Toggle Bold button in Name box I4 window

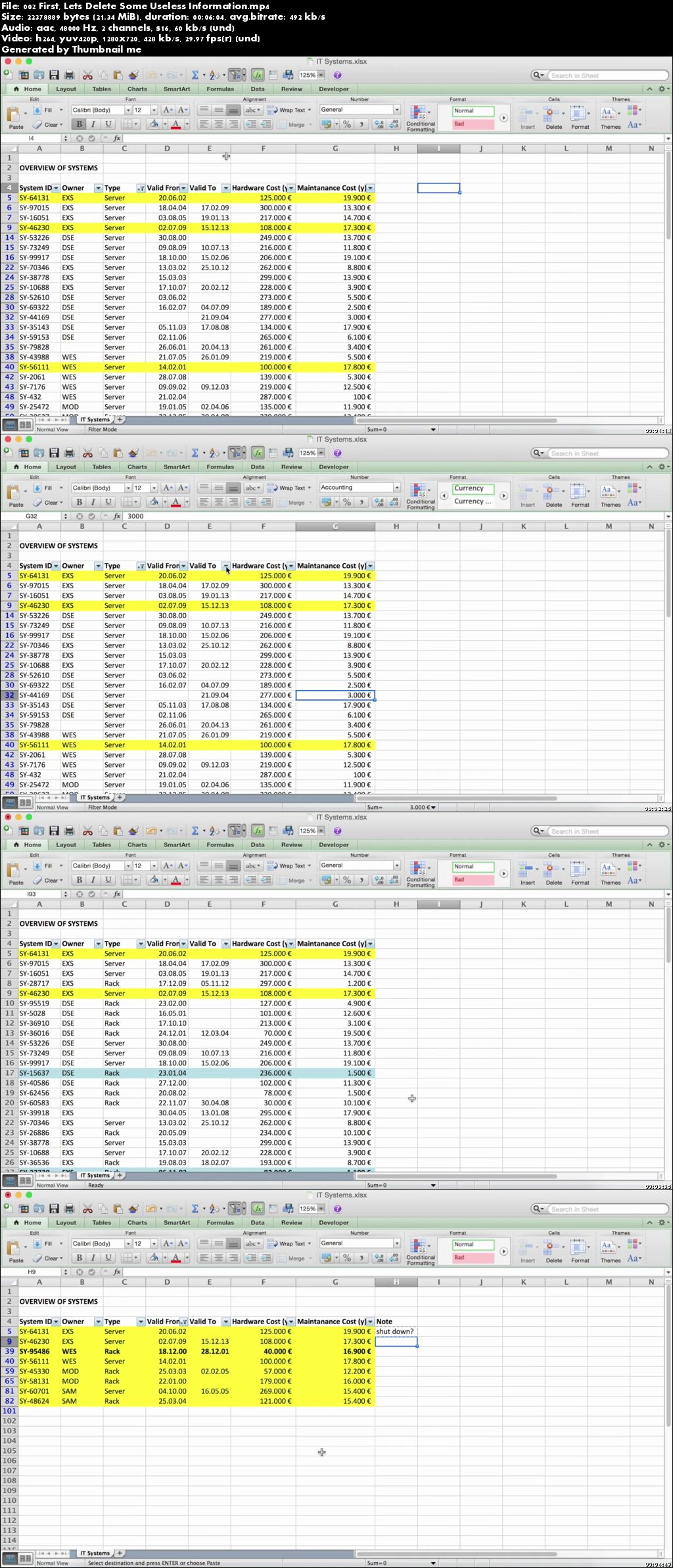pos(79,124)
